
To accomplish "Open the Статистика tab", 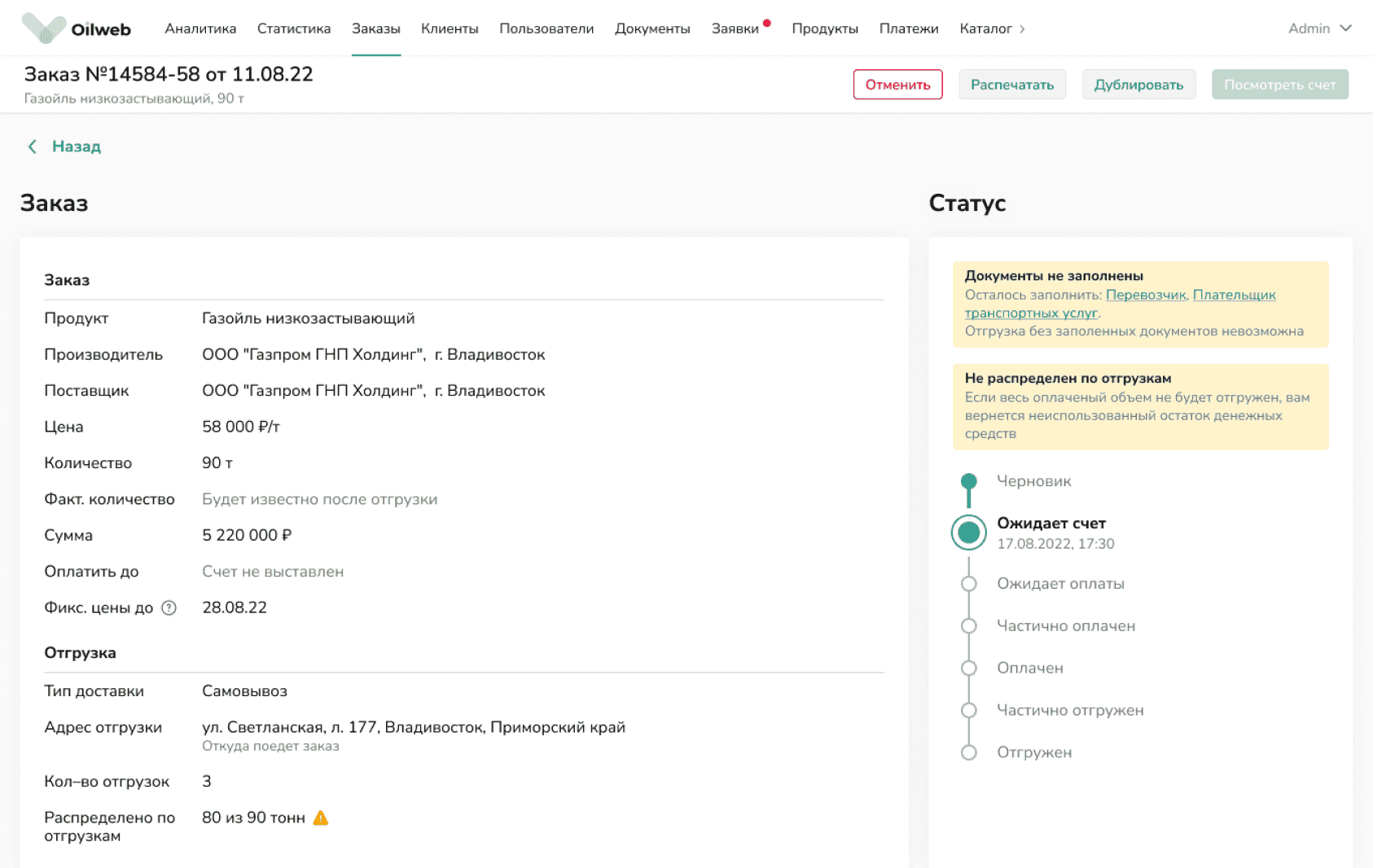I will [x=294, y=28].
